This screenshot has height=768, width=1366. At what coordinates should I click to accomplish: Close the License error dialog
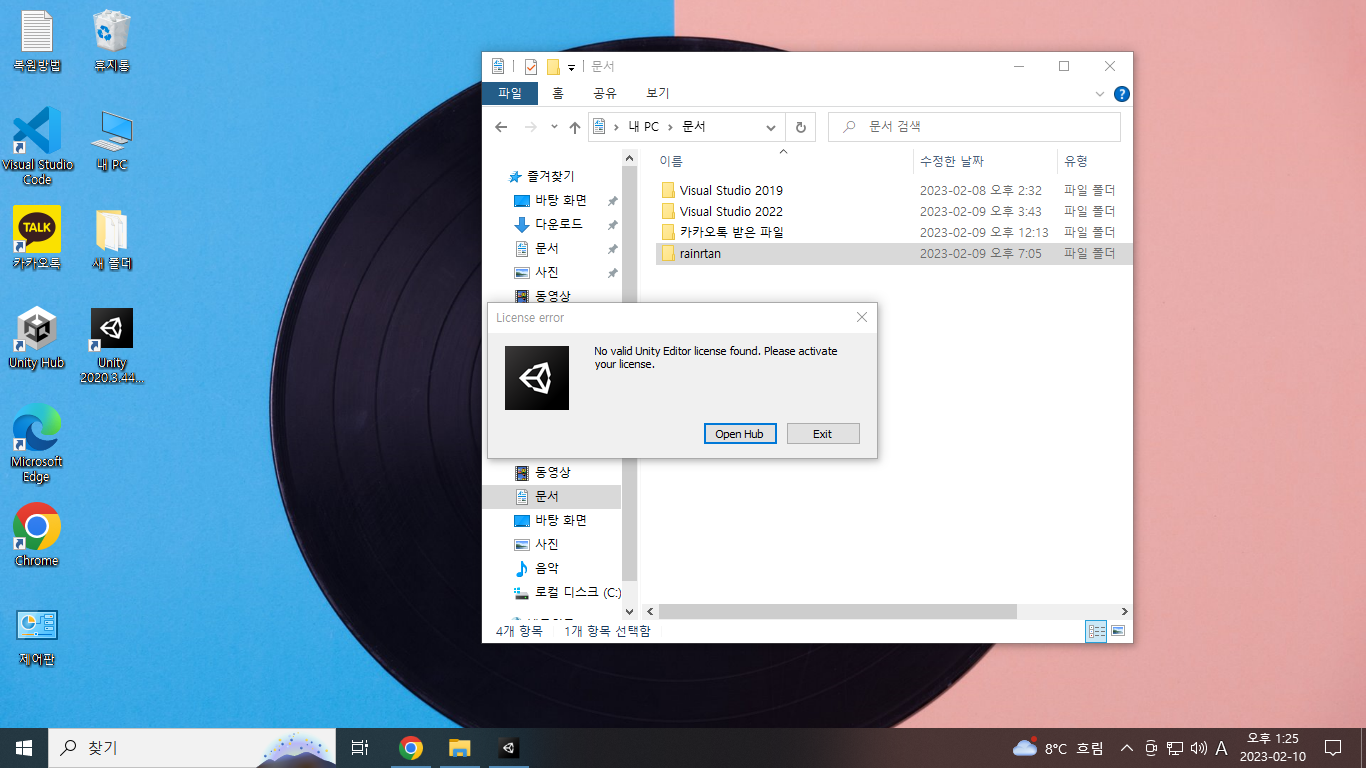(x=862, y=317)
